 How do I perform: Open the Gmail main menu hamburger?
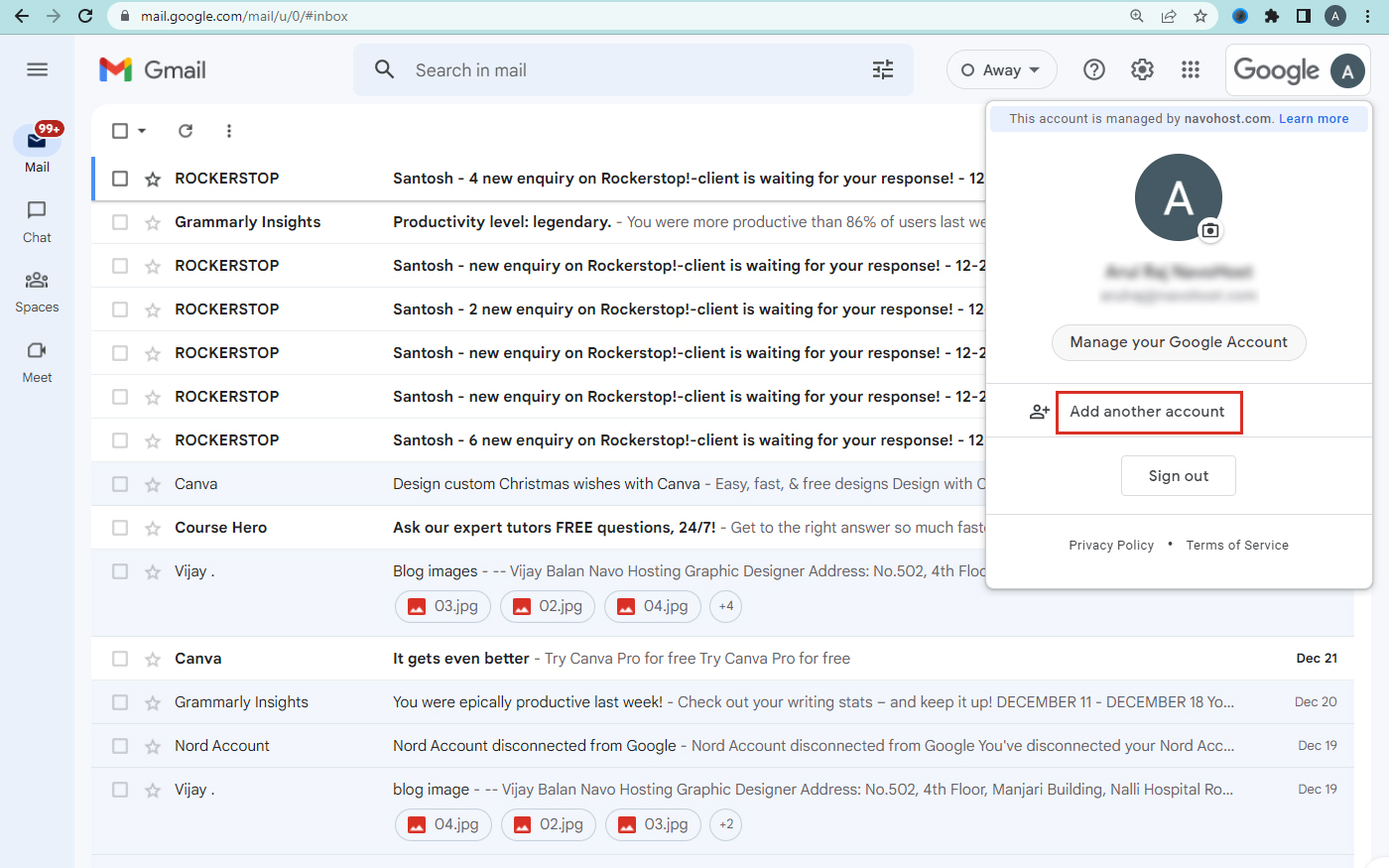click(x=37, y=69)
